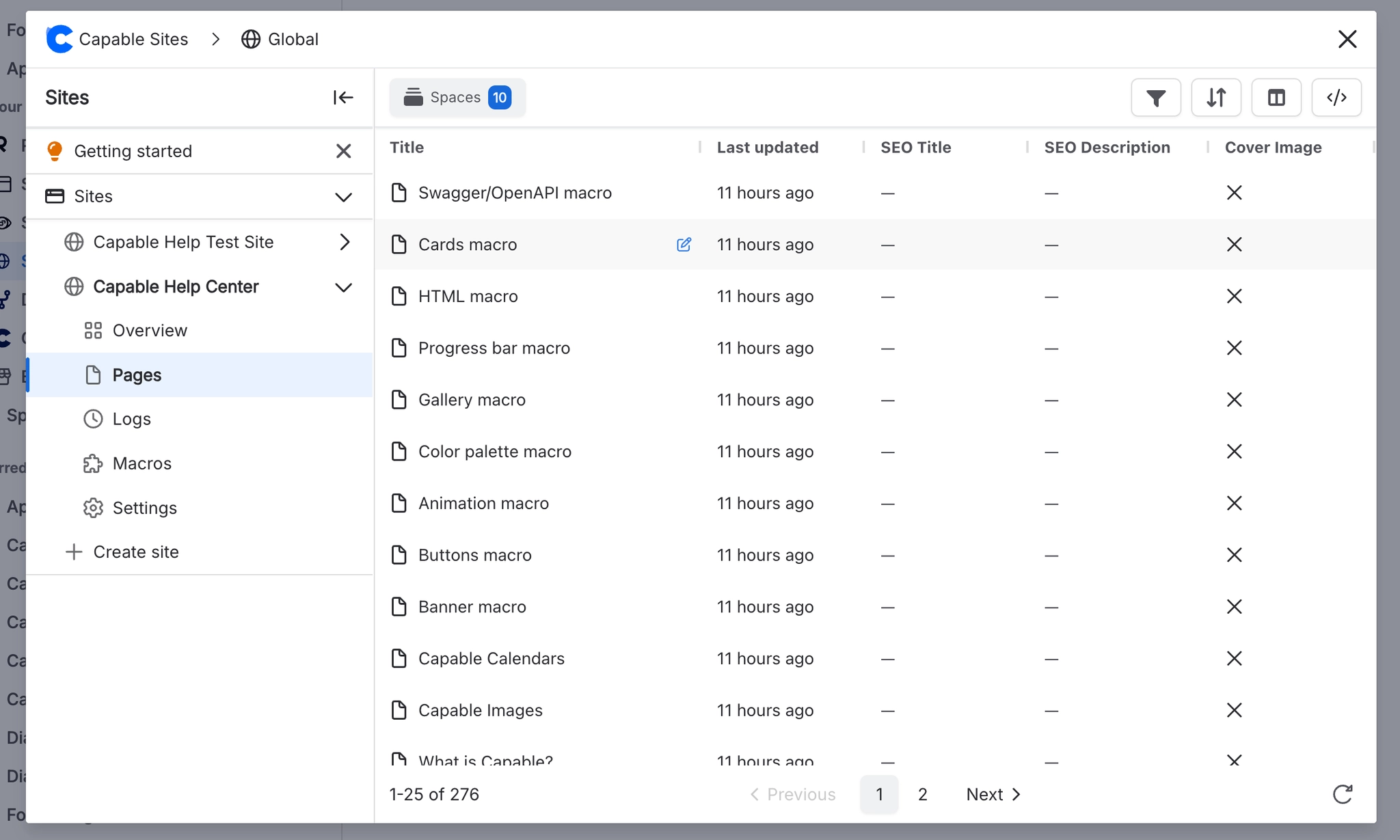
Task: Open the code embed icon
Action: coord(1336,98)
